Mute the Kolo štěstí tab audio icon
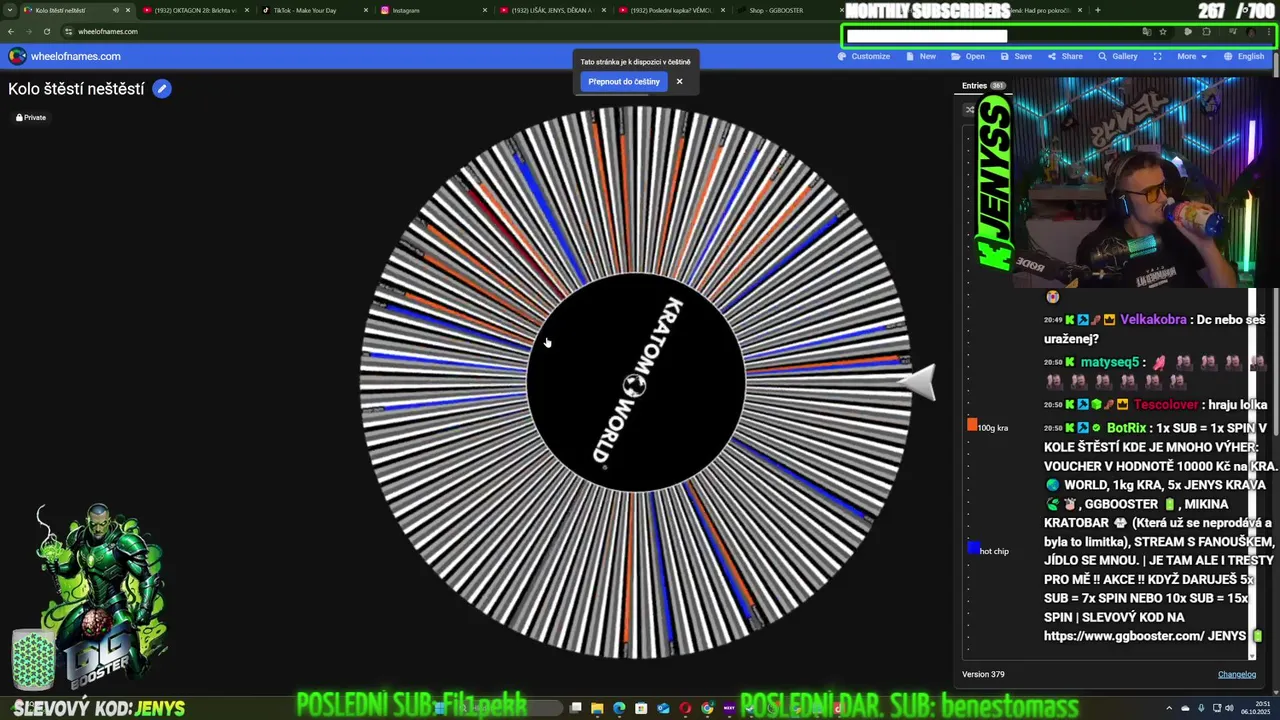The height and width of the screenshot is (720, 1280). (116, 10)
